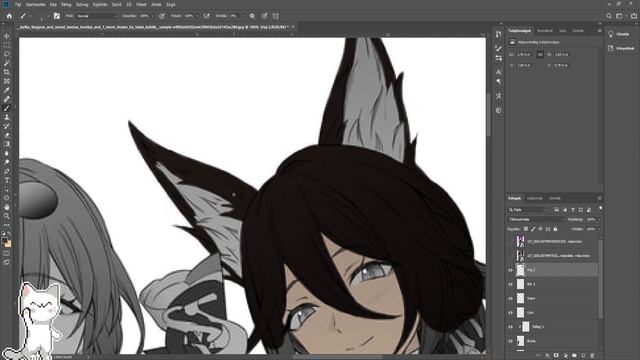This screenshot has width=640, height=360.
Task: Click the background color swatch
Action: tap(8, 244)
